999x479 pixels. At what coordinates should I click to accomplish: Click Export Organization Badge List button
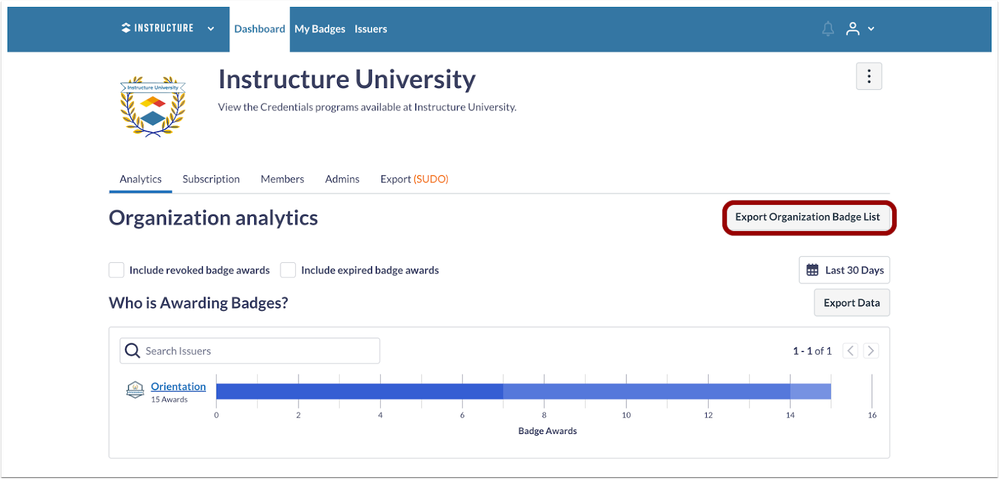pos(808,217)
